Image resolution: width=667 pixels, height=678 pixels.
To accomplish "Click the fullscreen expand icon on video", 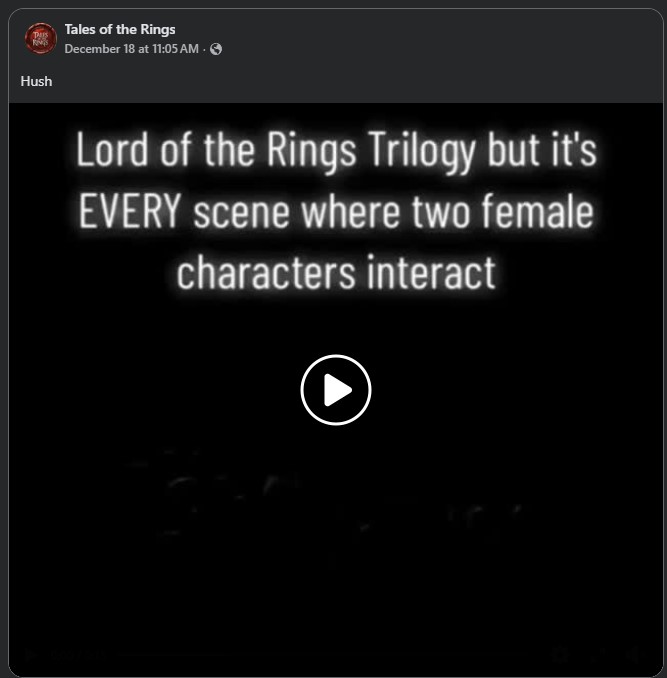I will tap(598, 655).
